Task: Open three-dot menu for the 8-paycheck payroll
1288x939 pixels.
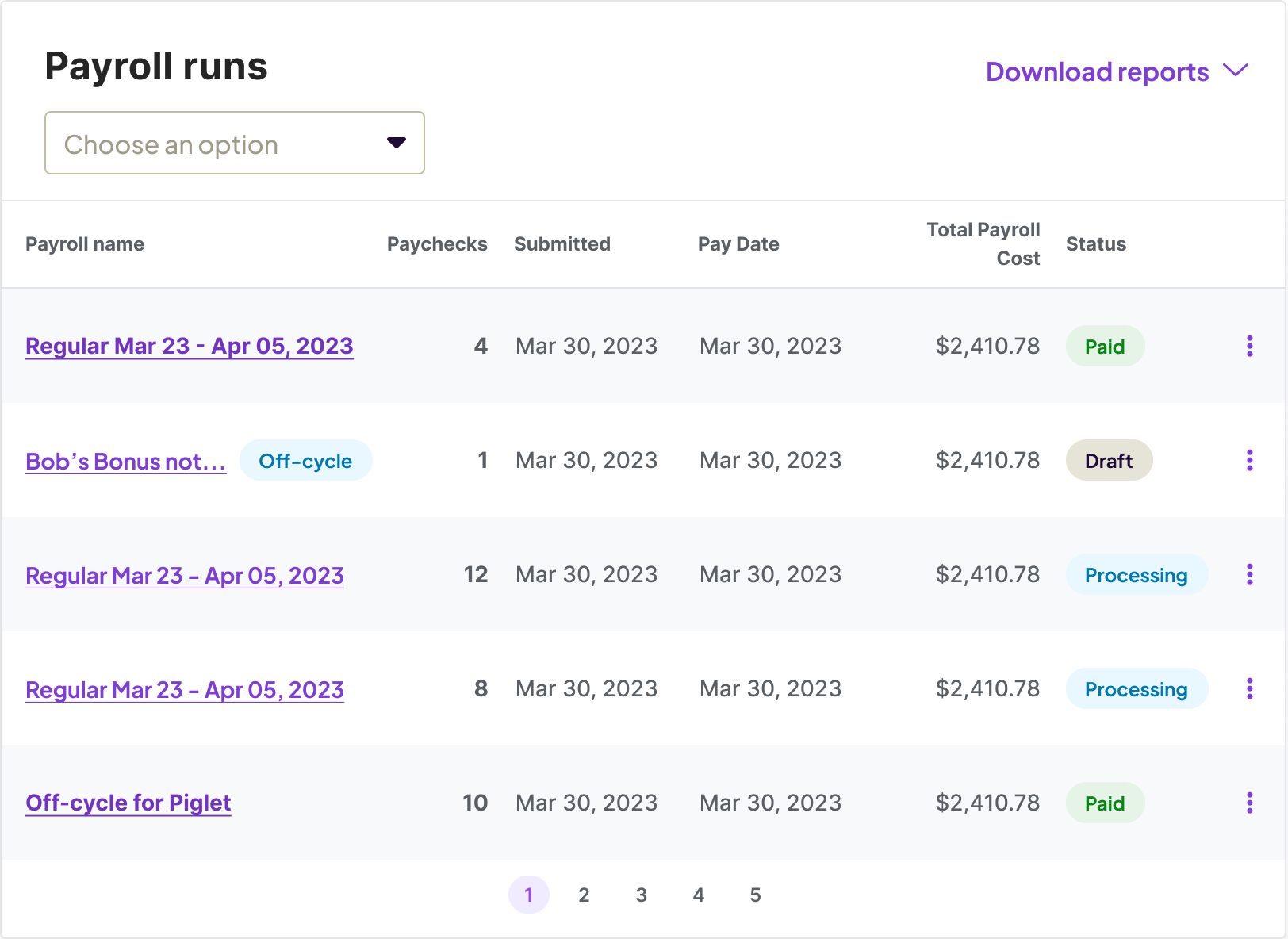Action: (1249, 688)
